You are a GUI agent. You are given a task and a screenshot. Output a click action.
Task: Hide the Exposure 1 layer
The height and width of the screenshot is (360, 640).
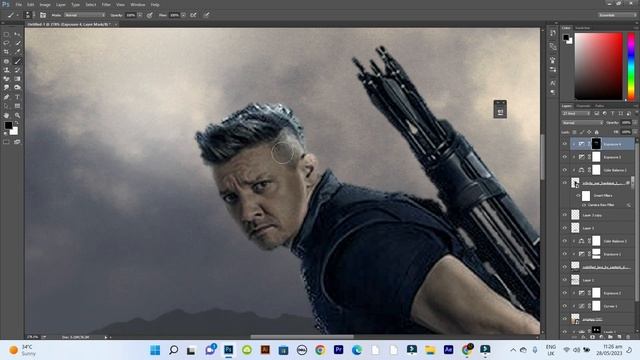click(x=565, y=254)
